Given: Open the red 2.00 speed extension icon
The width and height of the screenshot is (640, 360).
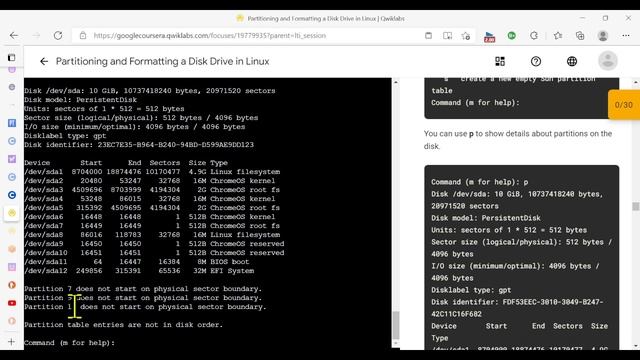Looking at the screenshot, I should tap(489, 36).
